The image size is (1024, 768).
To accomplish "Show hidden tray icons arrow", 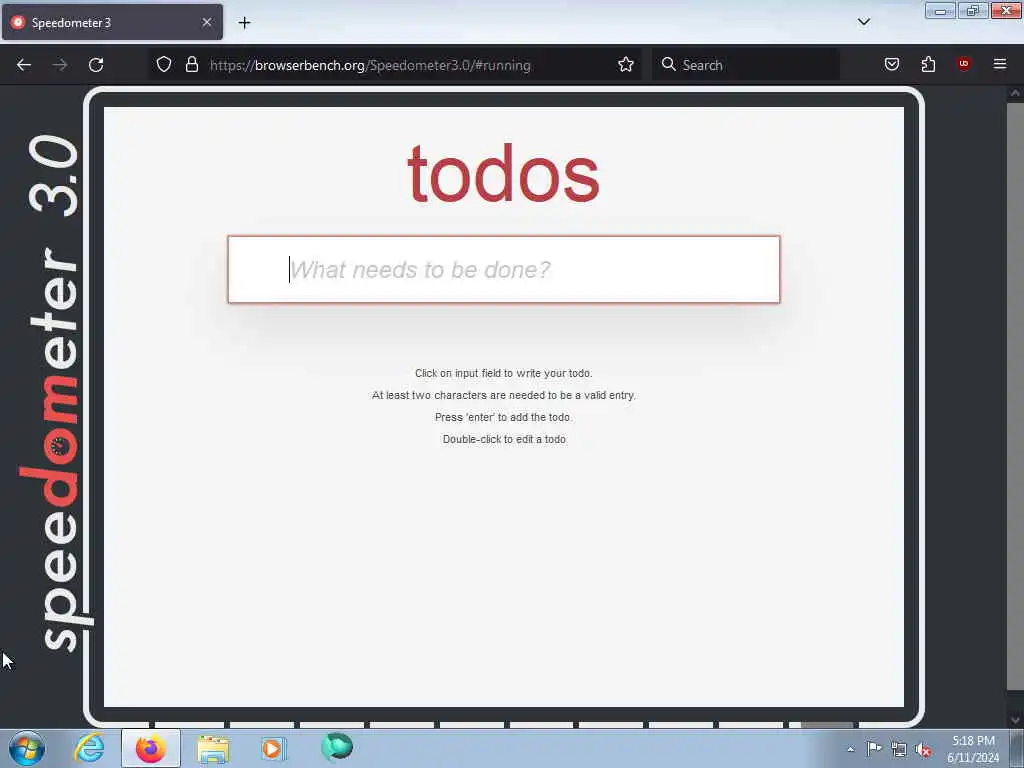I will [x=850, y=749].
